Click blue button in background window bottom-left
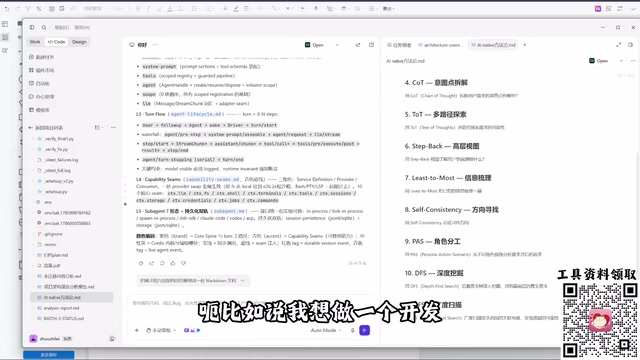 [49, 355]
